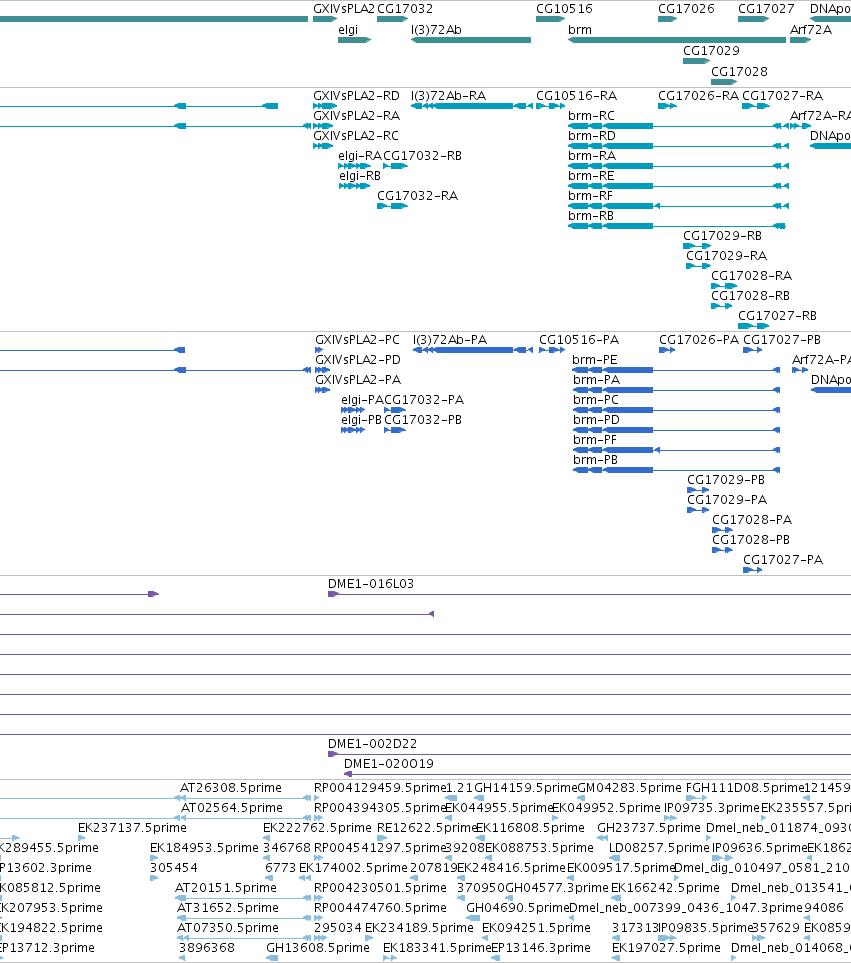851x963 pixels.
Task: Open the GXIVsPLA2-RD transcript label
Action: [x=356, y=96]
